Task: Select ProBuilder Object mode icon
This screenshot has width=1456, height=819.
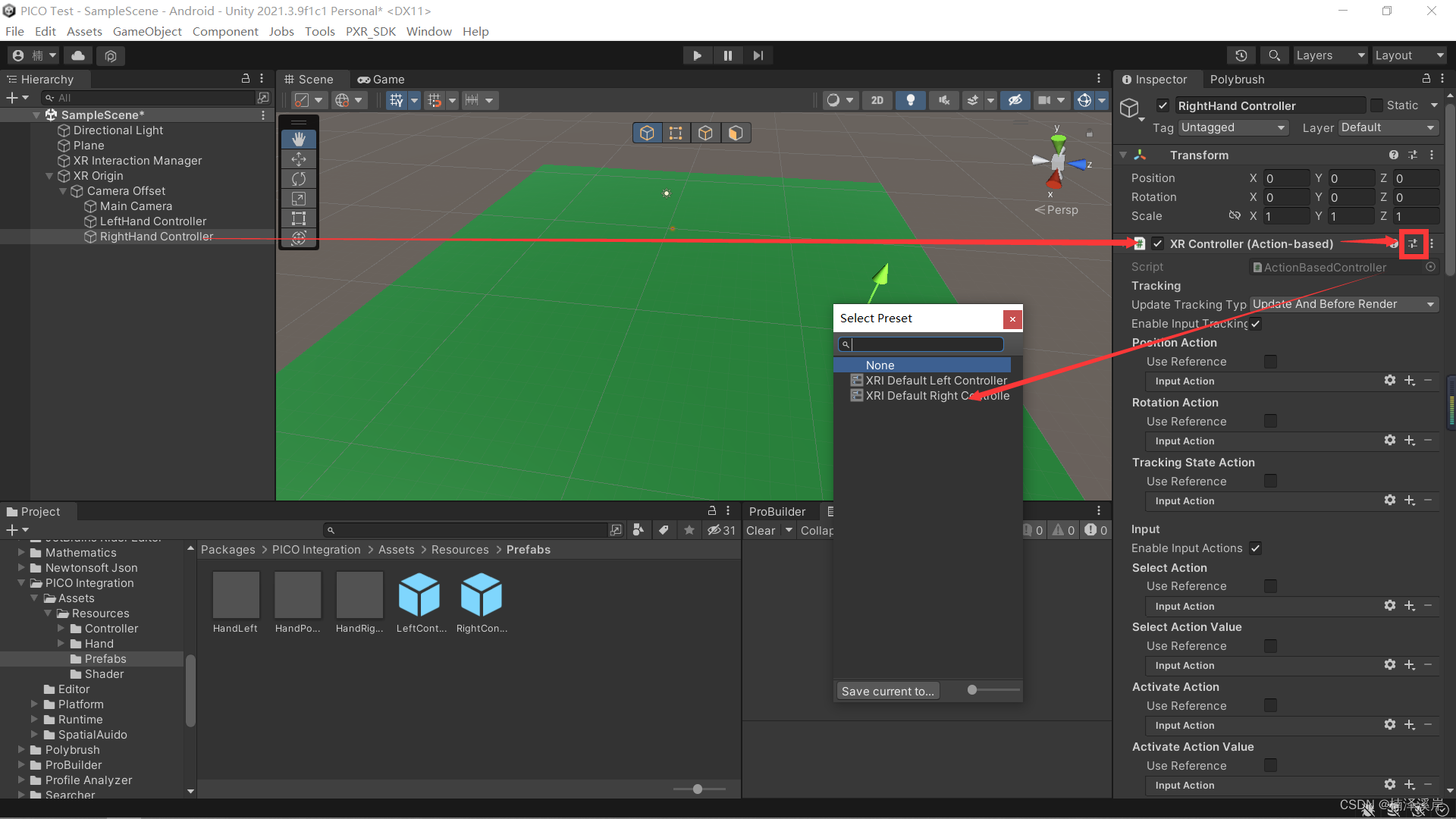Action: 647,133
